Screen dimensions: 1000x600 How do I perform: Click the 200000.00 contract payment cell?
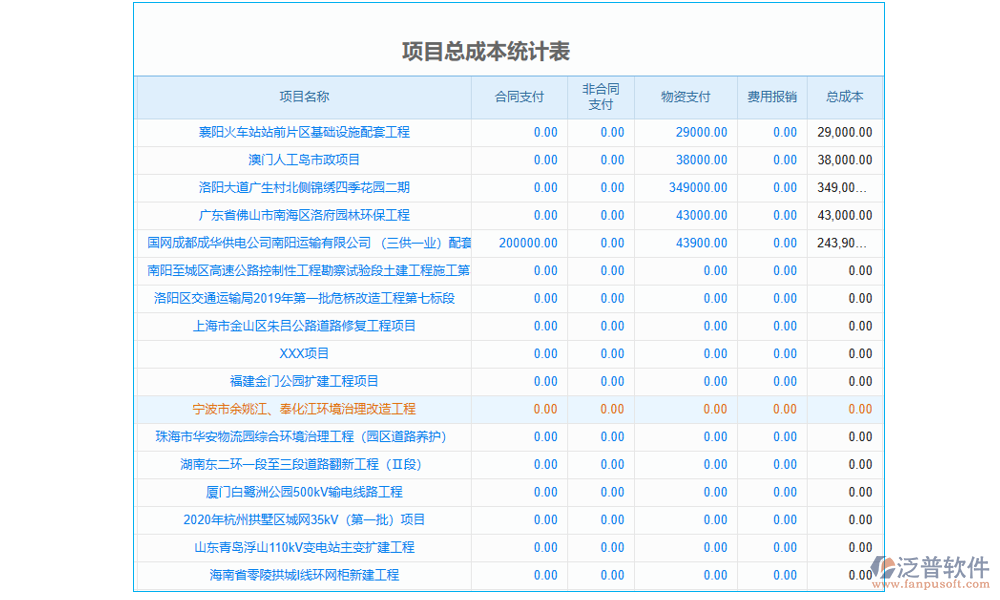tap(527, 242)
